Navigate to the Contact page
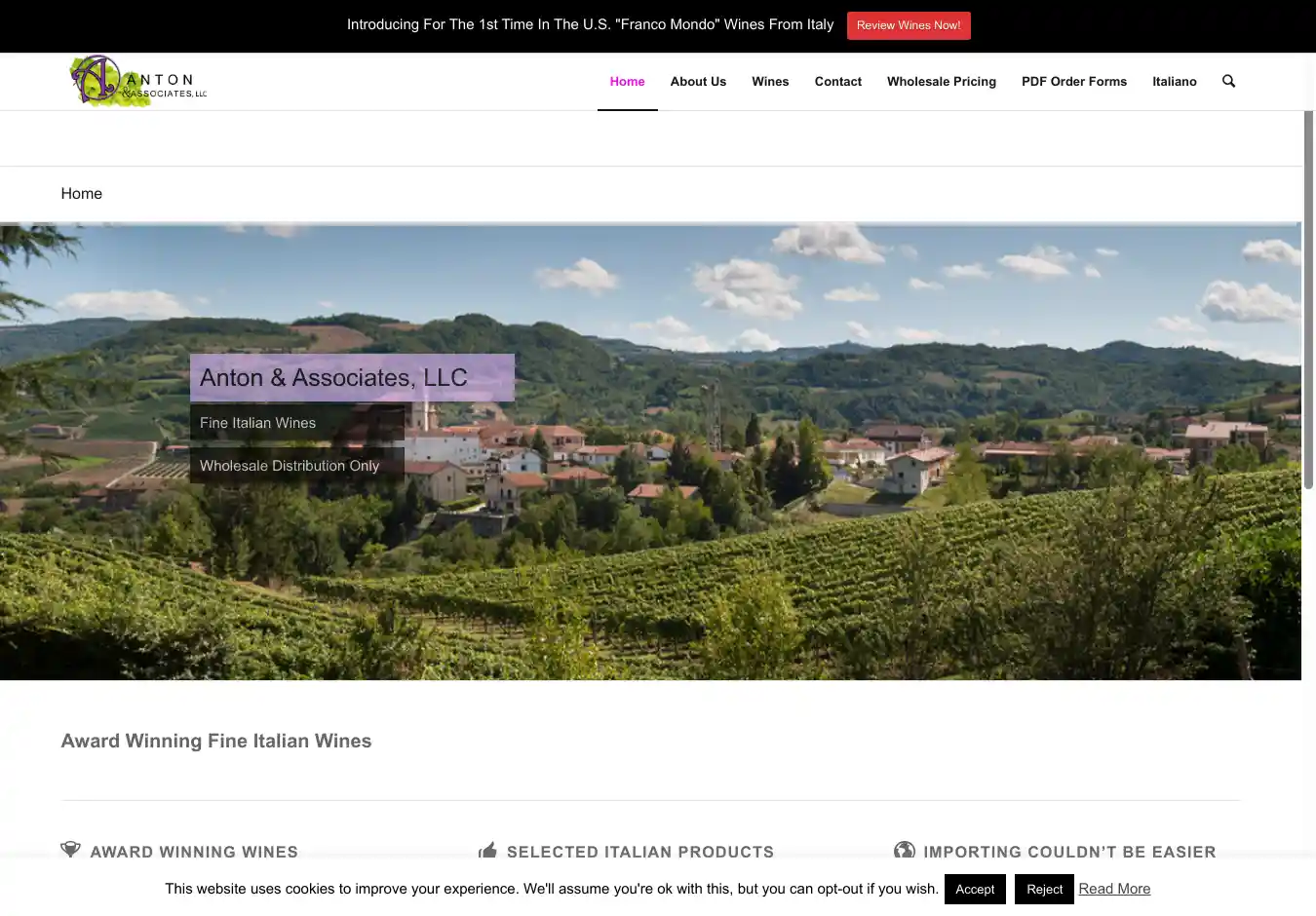Image resolution: width=1316 pixels, height=916 pixels. coord(838,82)
